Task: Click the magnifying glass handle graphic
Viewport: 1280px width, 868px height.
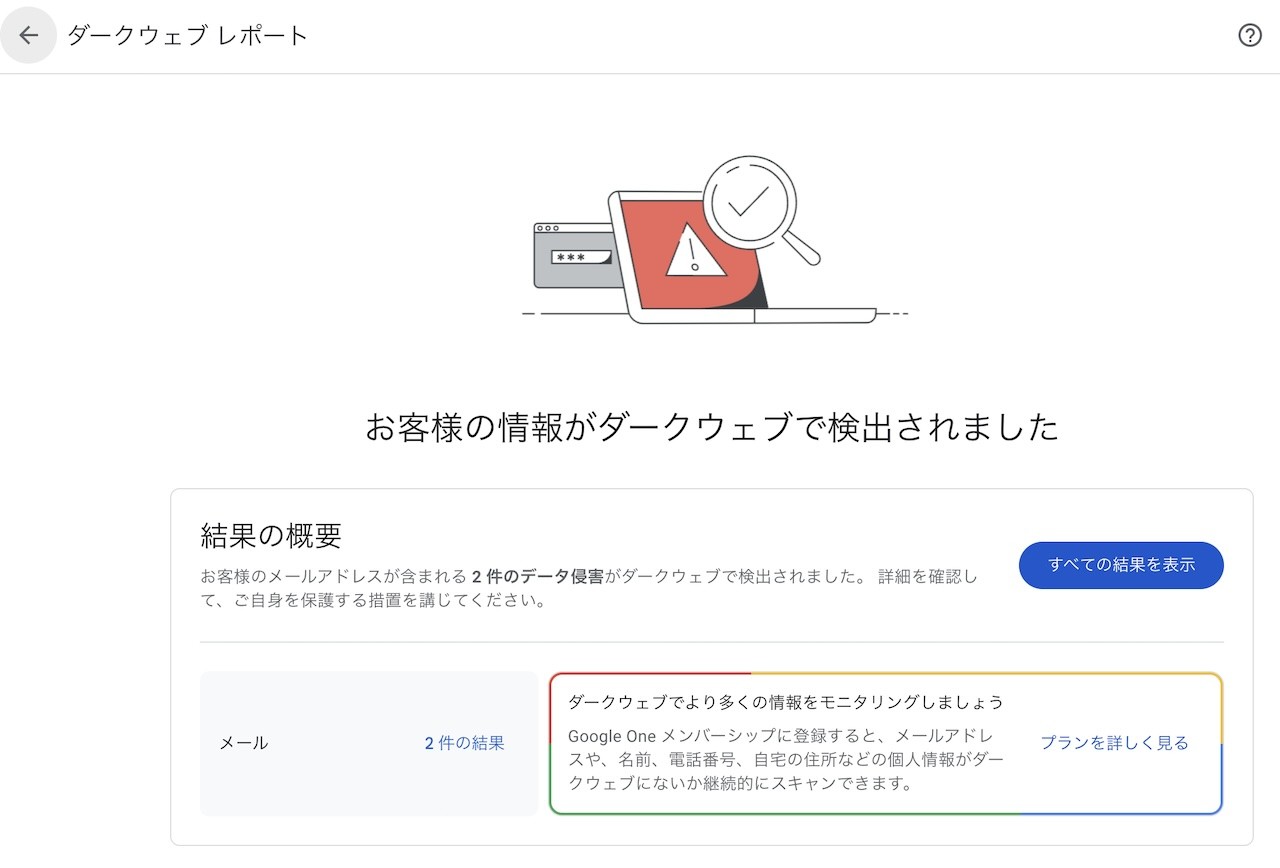Action: [800, 245]
